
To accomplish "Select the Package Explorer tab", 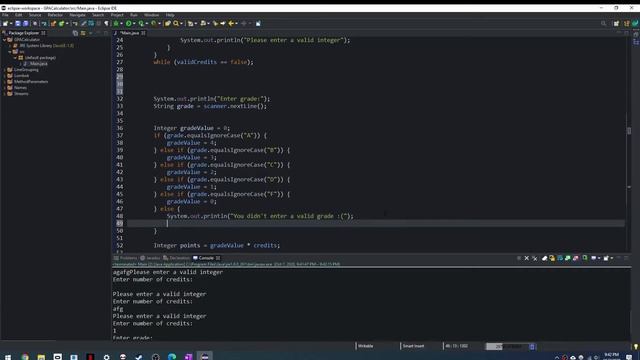I will point(24,33).
